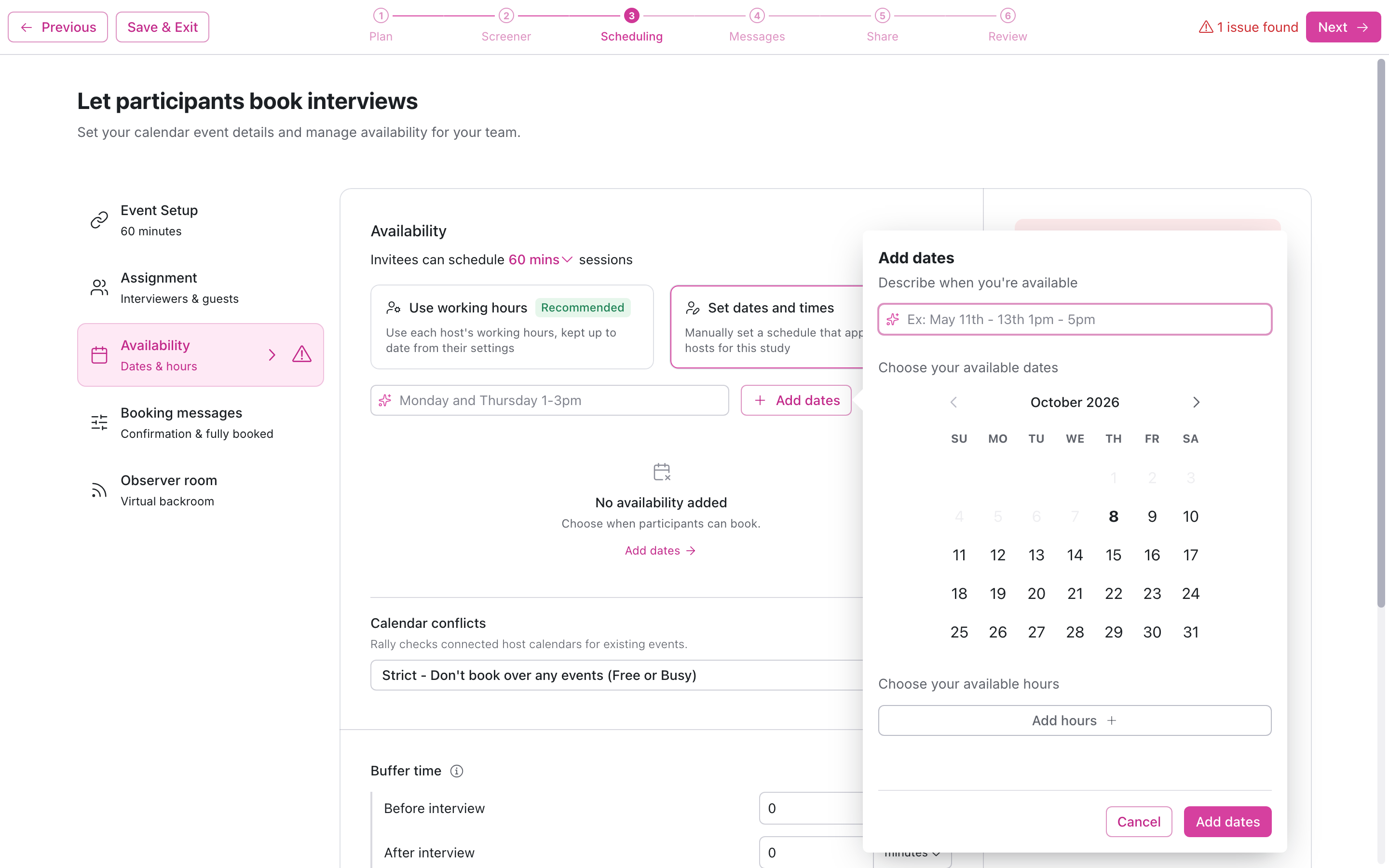The image size is (1389, 868).
Task: Open the Screener step
Action: (505, 25)
